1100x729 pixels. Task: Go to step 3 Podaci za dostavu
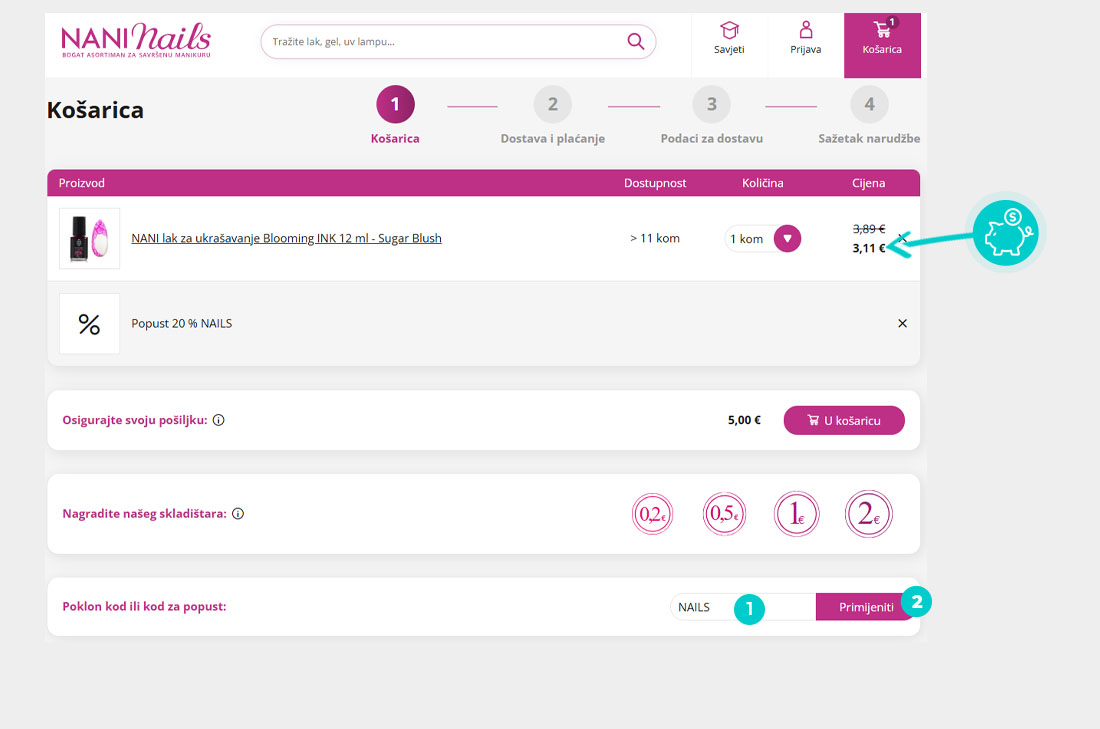711,105
